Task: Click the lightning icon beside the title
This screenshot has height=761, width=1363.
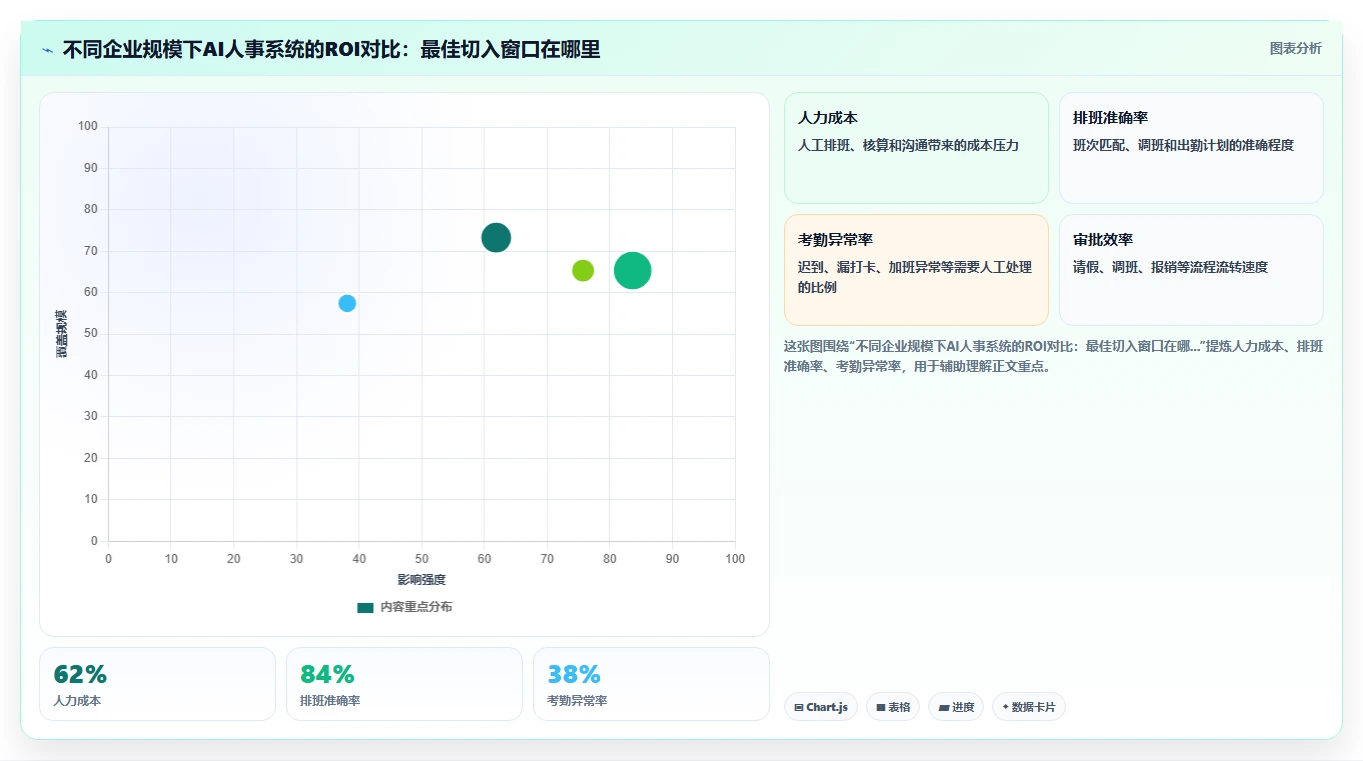Action: (x=48, y=50)
